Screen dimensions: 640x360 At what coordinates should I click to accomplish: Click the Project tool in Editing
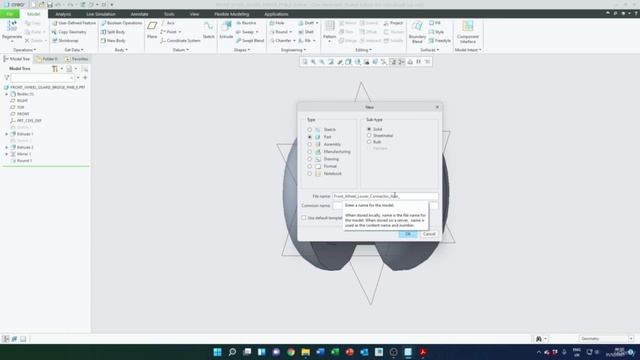tap(393, 23)
